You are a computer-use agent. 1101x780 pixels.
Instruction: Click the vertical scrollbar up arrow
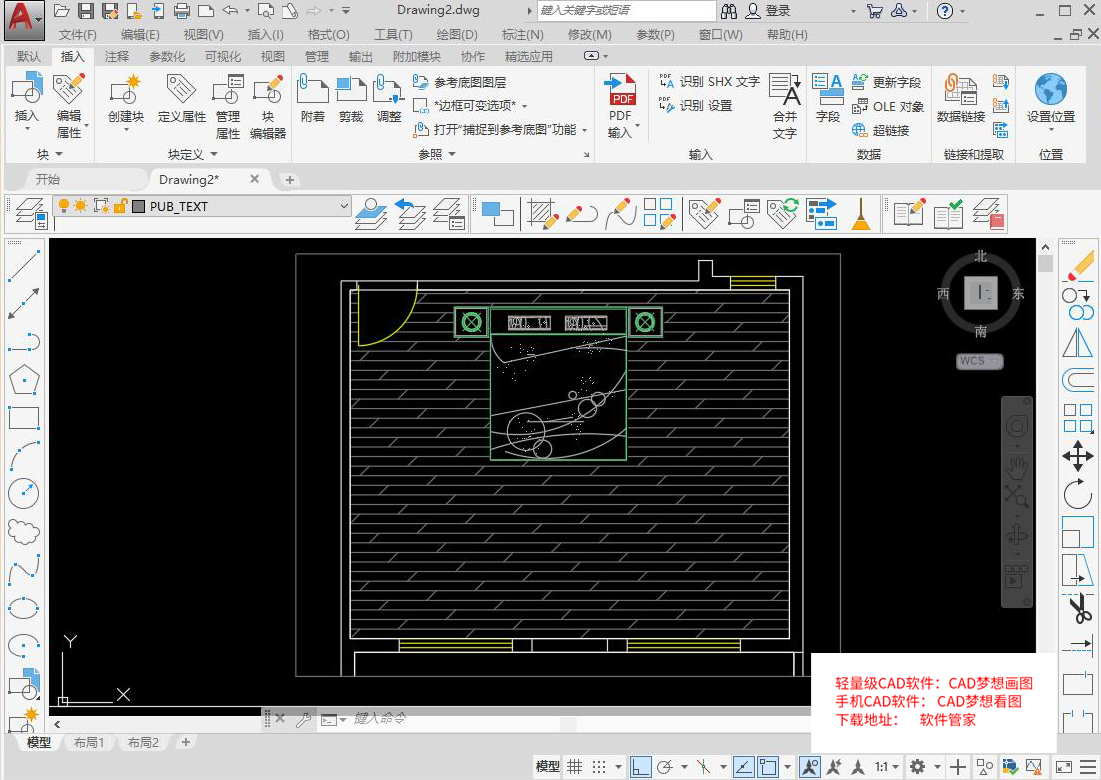(1046, 247)
